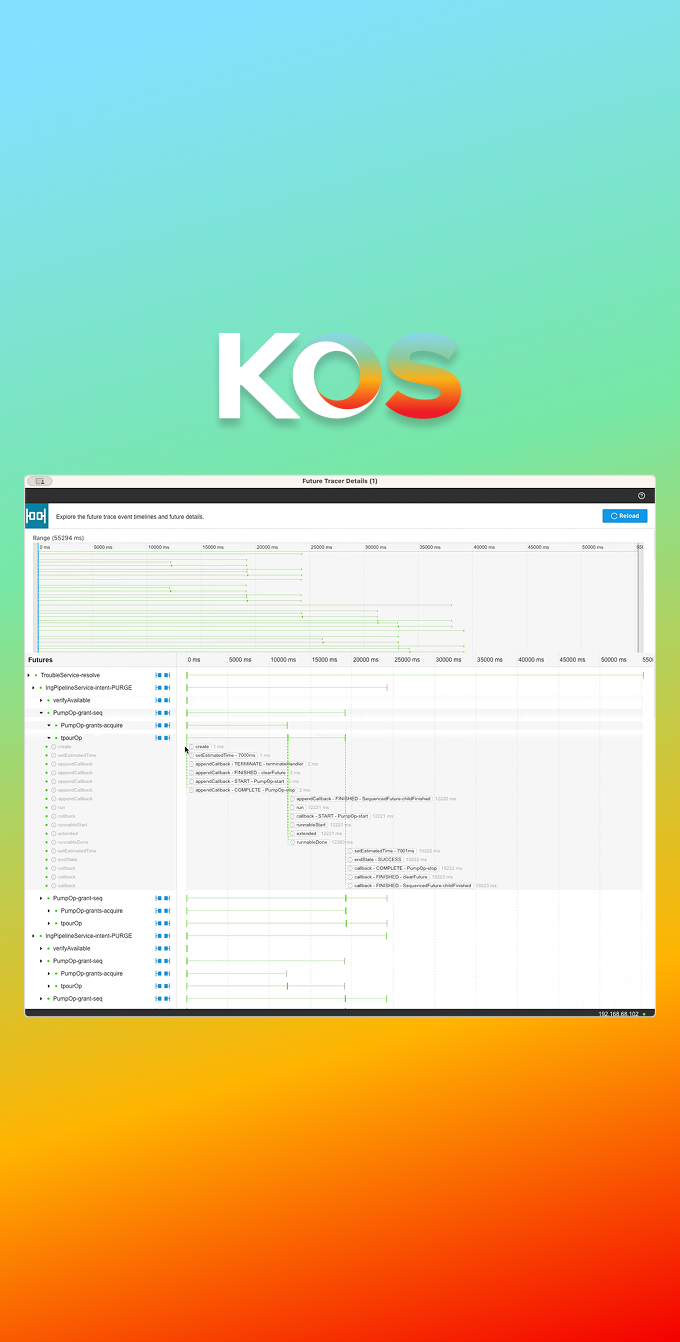Select 'appendCallback - TERMINATE - terminateHandler' event
680x1342 pixels.
pyautogui.click(x=249, y=764)
